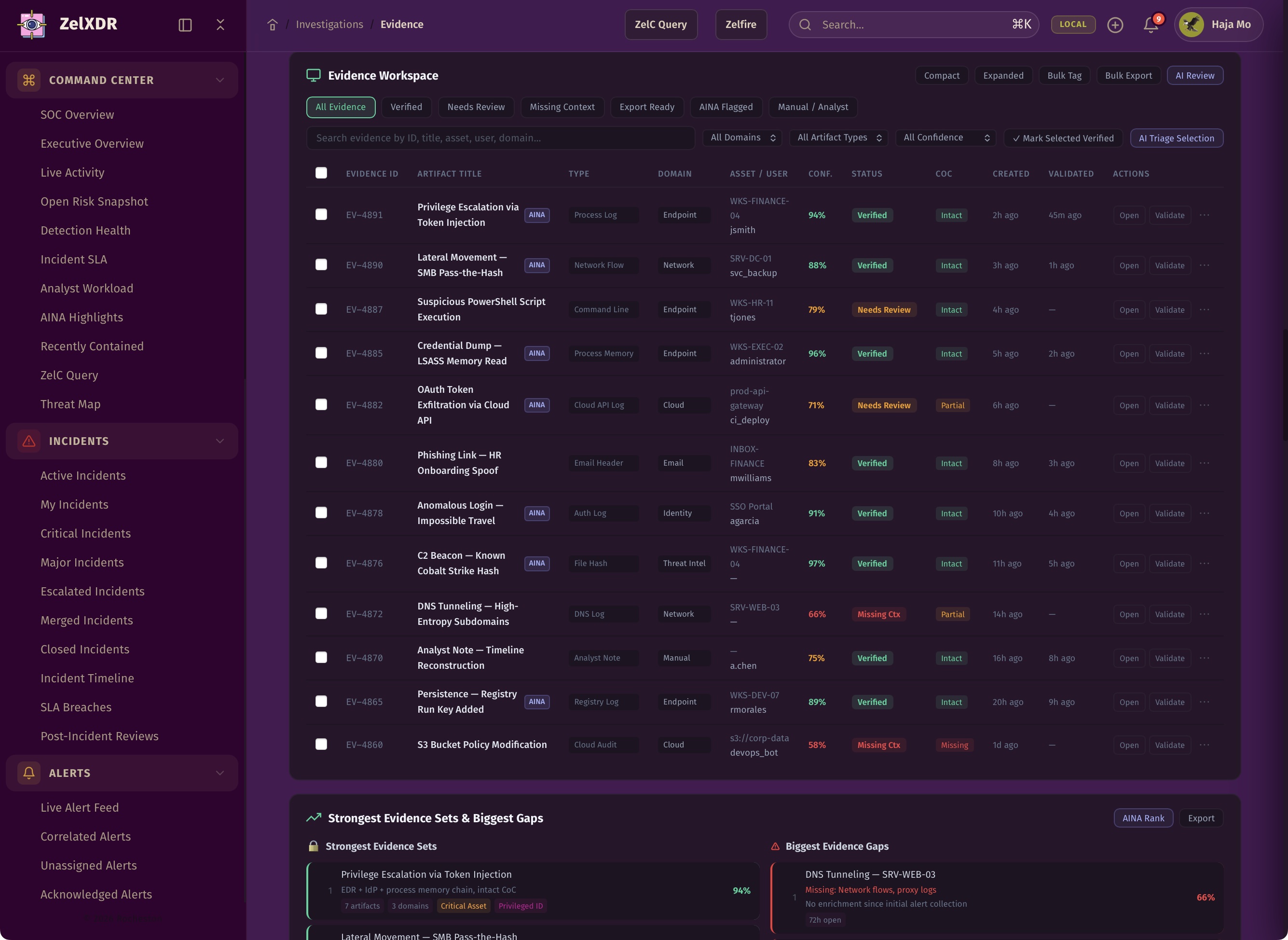Open the All Domains dropdown
This screenshot has height=940, width=1288.
coord(742,138)
